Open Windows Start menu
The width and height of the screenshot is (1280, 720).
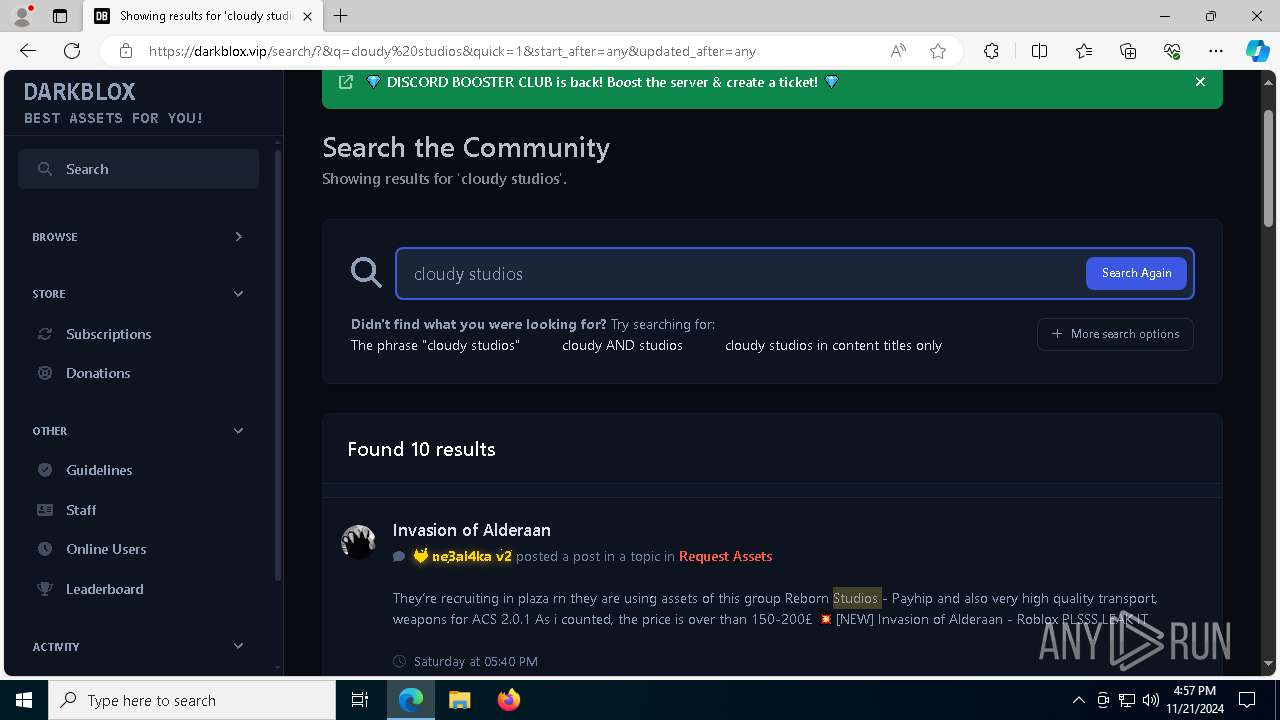pyautogui.click(x=24, y=700)
